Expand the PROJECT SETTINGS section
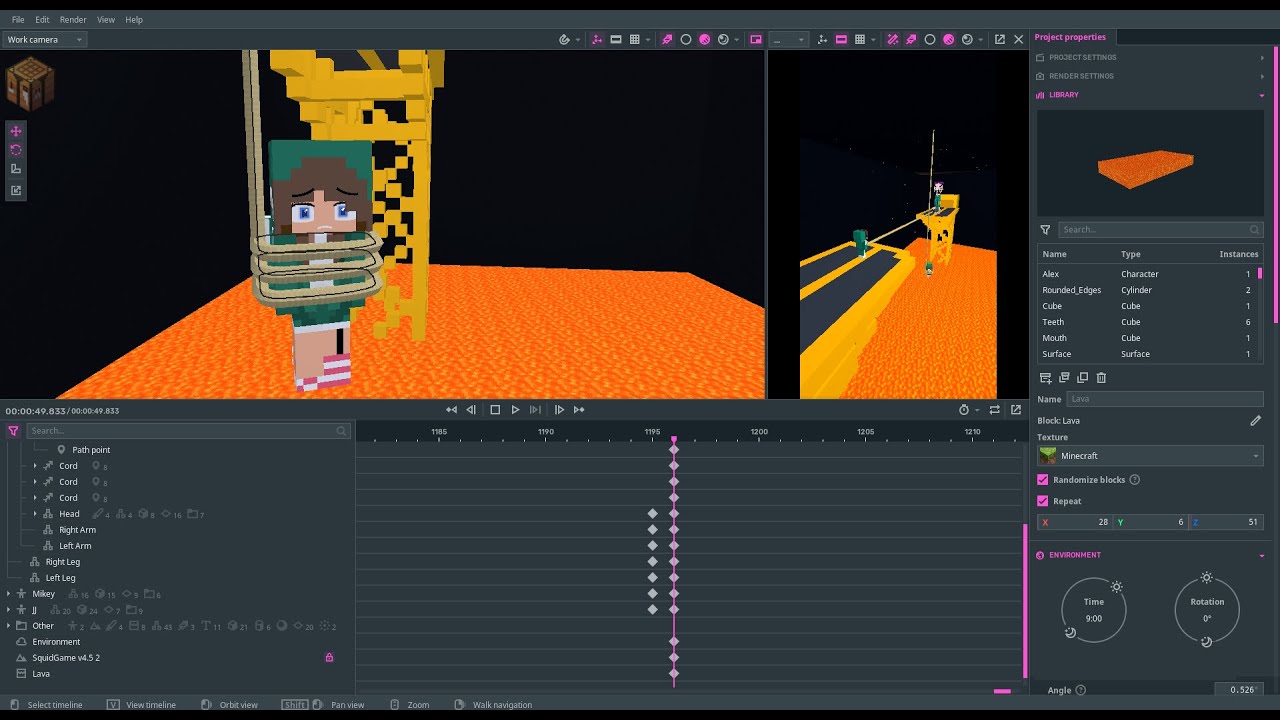 (1150, 58)
